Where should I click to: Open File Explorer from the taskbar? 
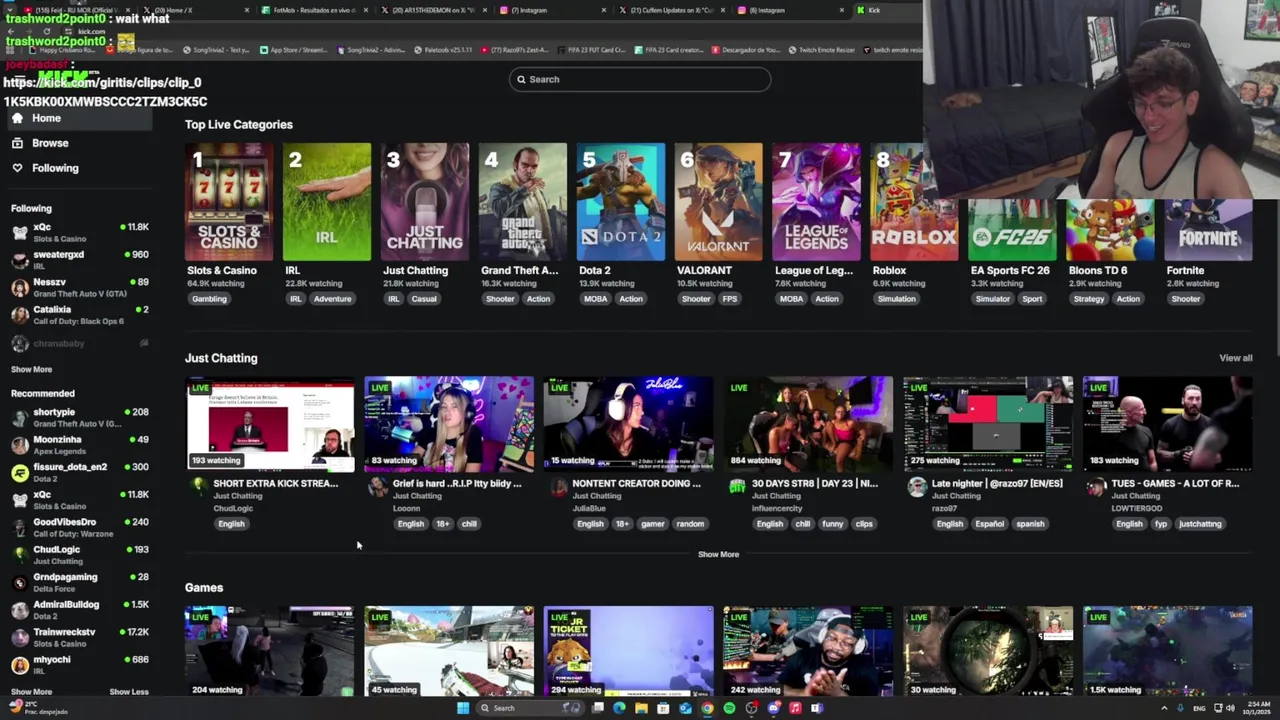tap(641, 708)
